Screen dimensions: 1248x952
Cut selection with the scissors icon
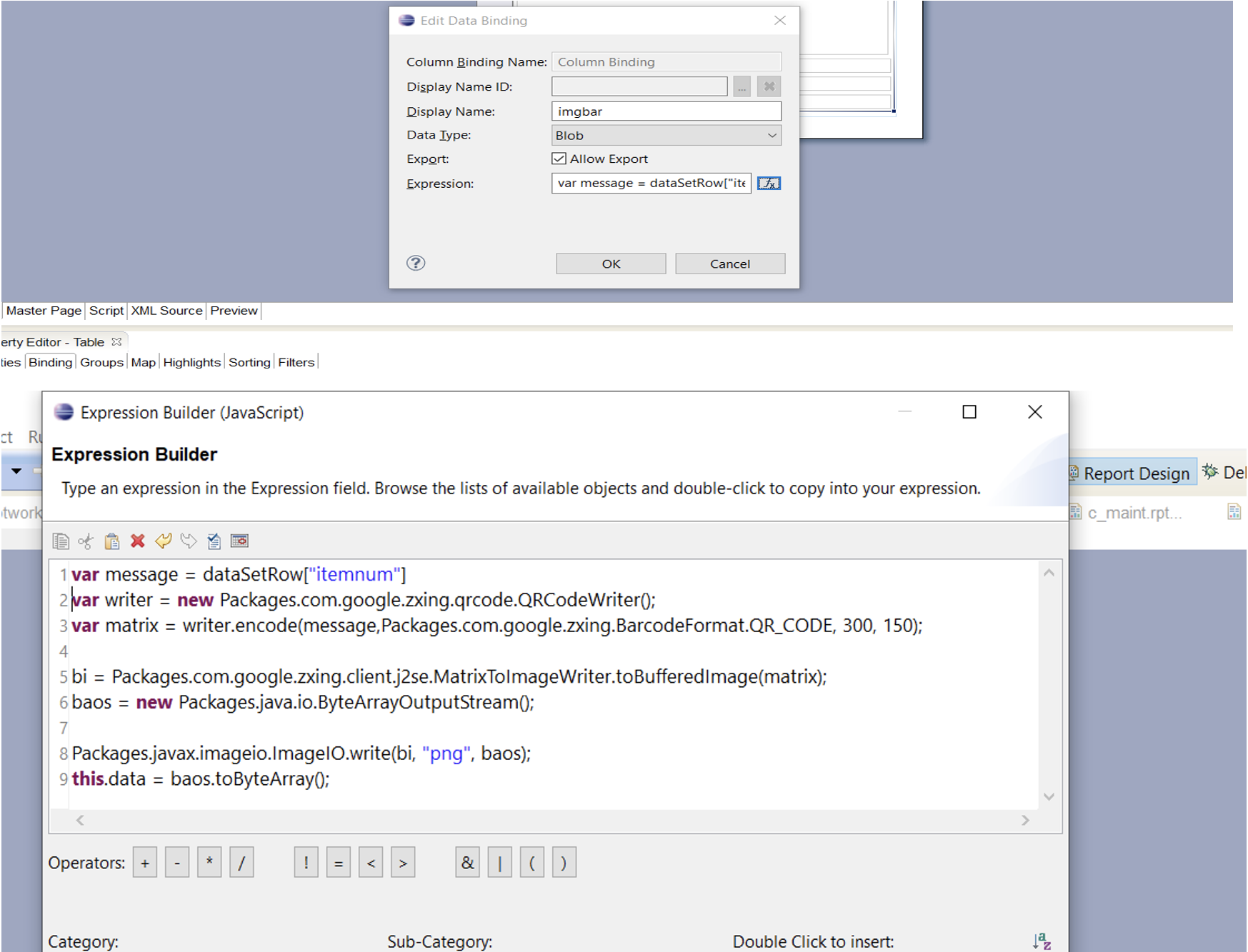[x=86, y=541]
